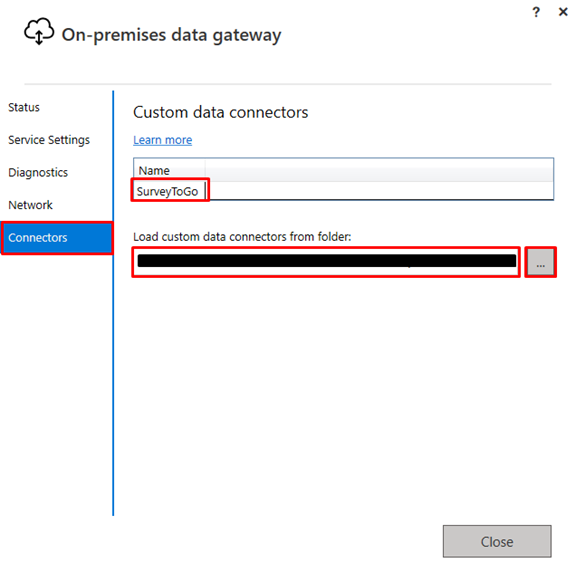Click empty area of connector list row
The width and height of the screenshot is (576, 582).
coord(381,191)
